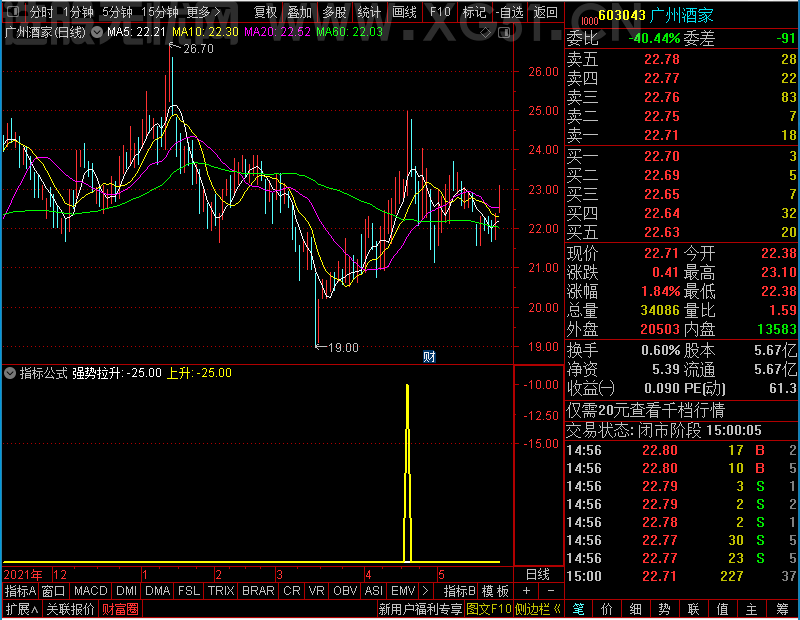Select 笔 tick tab in sidebar
The height and width of the screenshot is (620, 800).
(579, 609)
